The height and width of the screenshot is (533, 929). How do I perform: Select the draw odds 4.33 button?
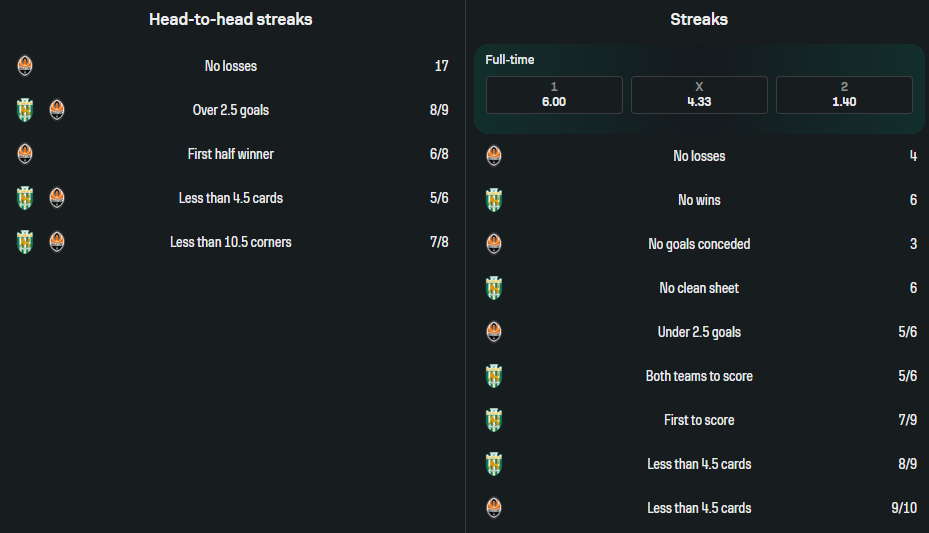[699, 95]
